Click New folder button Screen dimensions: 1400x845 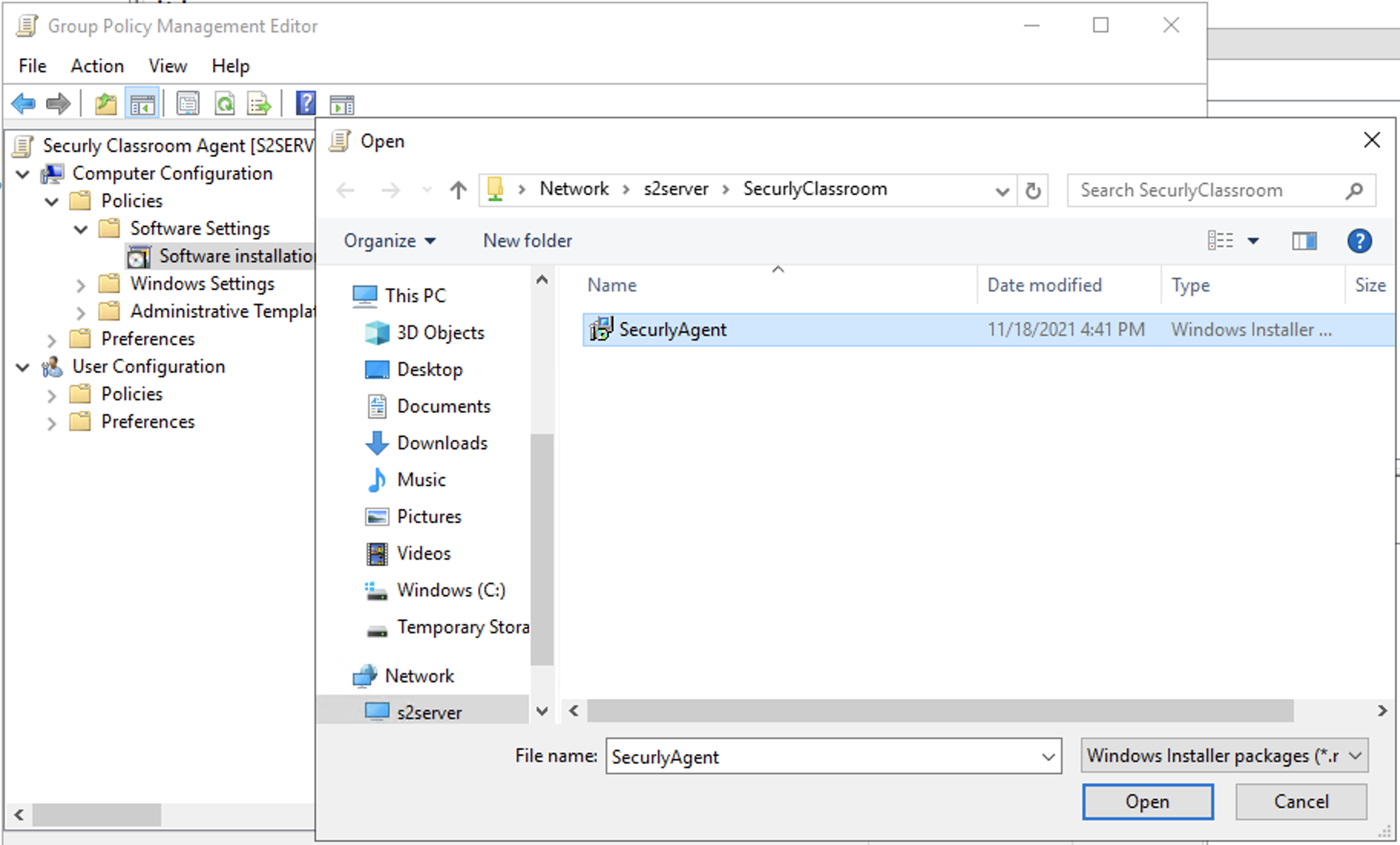coord(527,241)
